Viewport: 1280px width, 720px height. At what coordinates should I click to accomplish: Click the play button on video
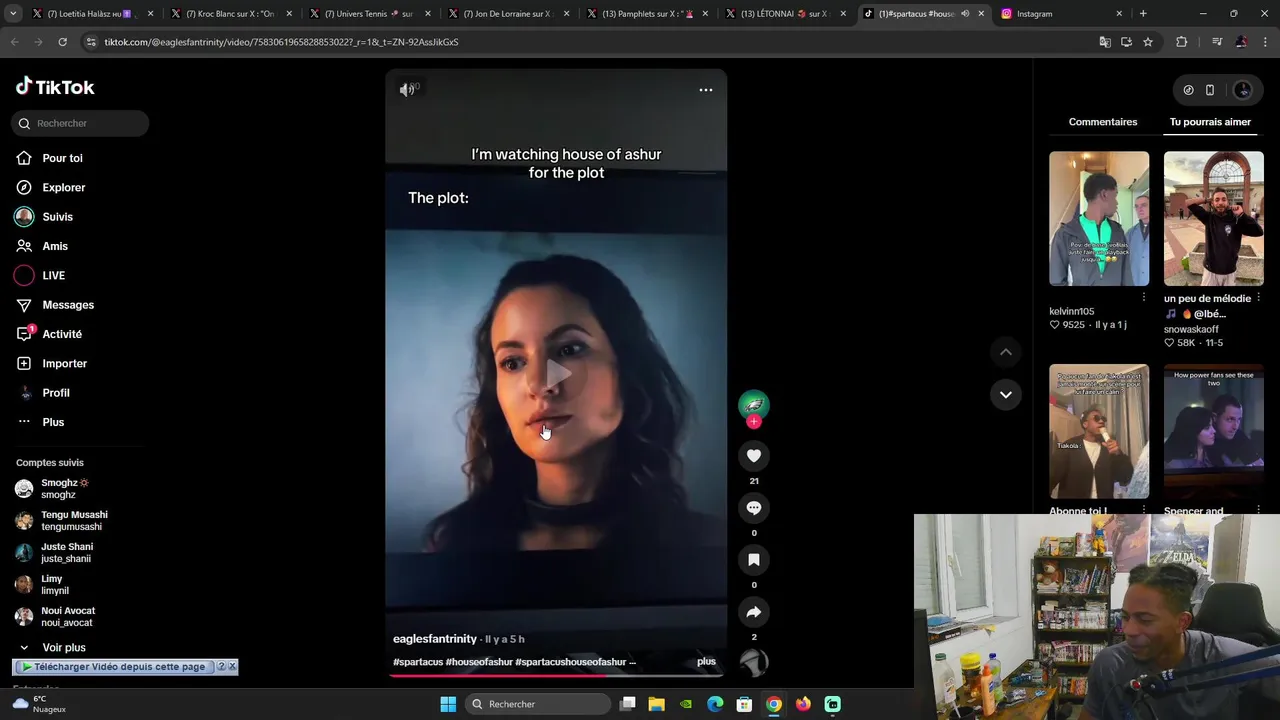tap(557, 375)
